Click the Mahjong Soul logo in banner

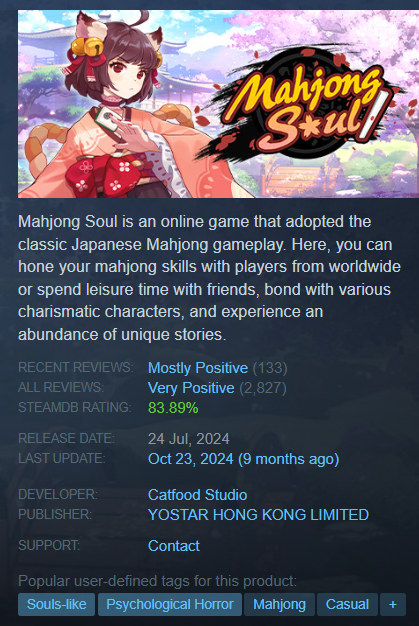[303, 108]
